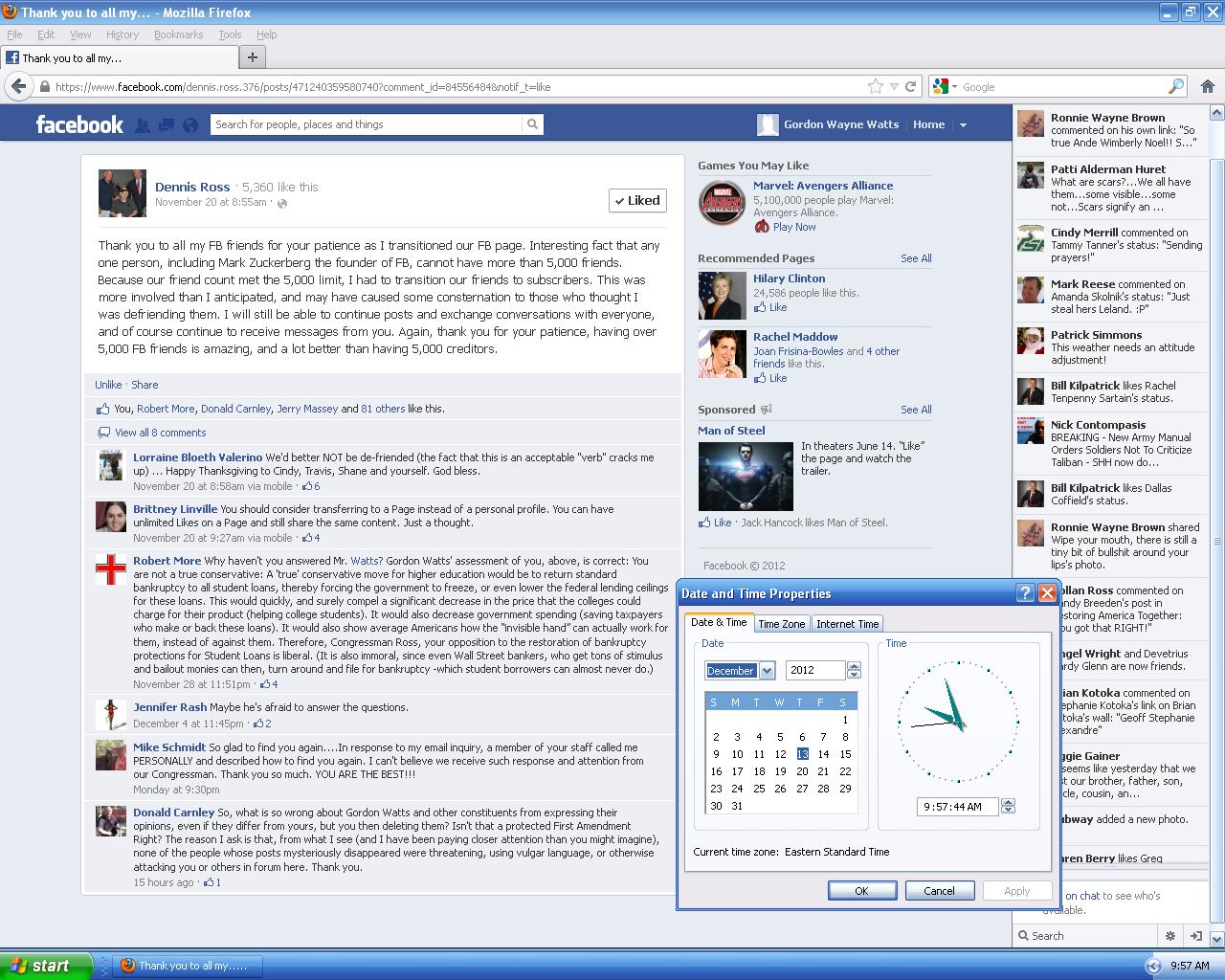Click the Home link in Facebook header
The image size is (1225, 980).
(928, 124)
